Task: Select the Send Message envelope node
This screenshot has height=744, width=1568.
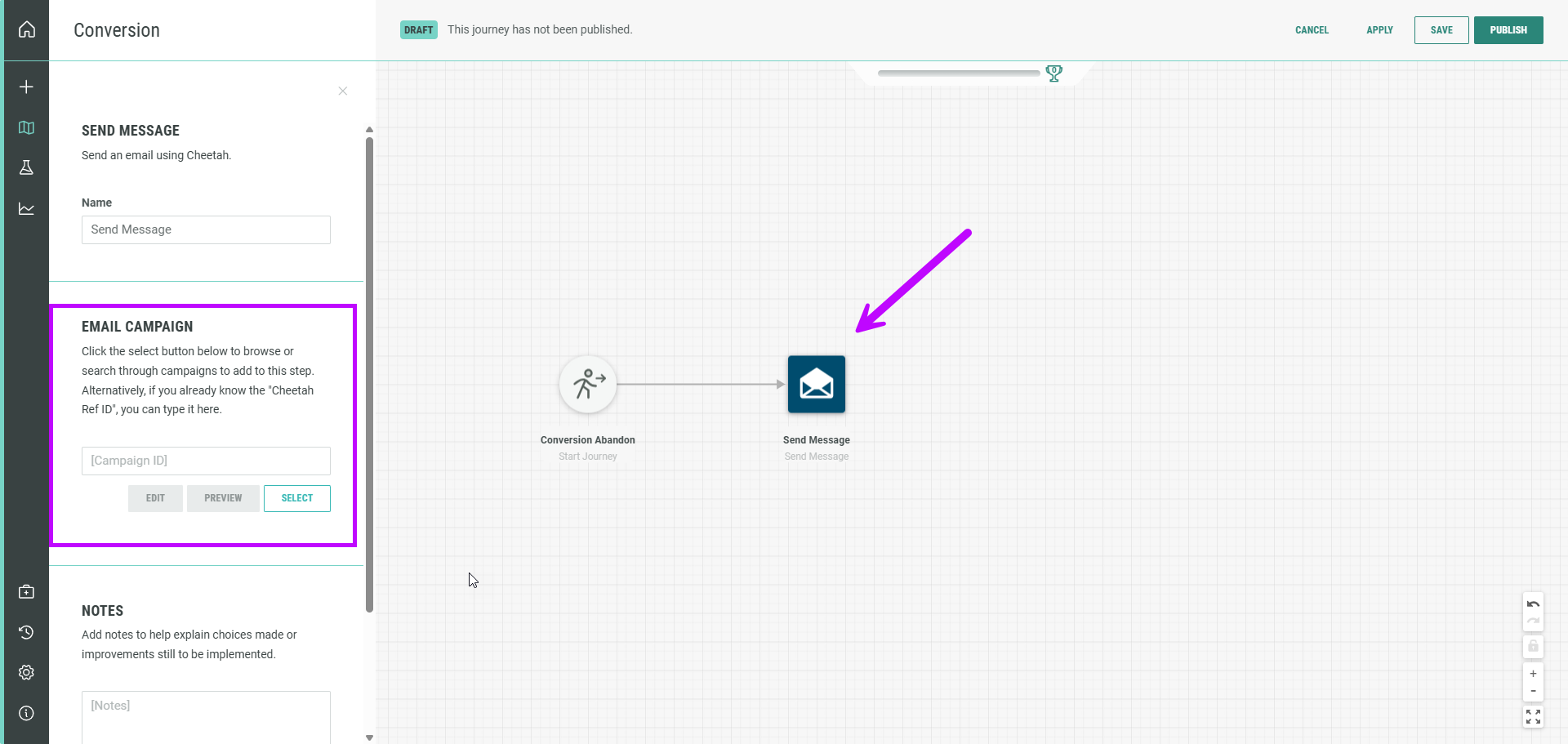Action: point(816,384)
